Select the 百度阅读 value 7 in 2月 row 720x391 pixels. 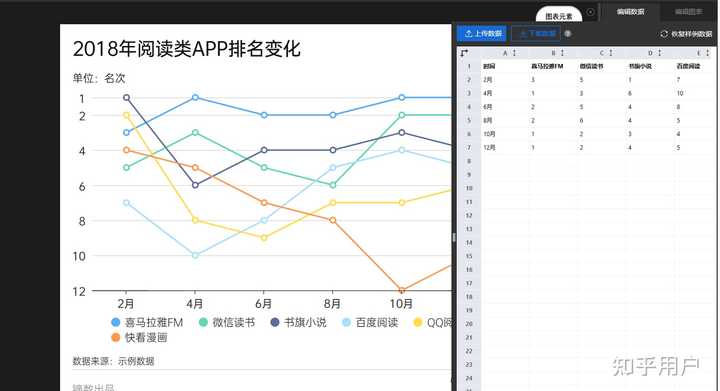(x=693, y=80)
